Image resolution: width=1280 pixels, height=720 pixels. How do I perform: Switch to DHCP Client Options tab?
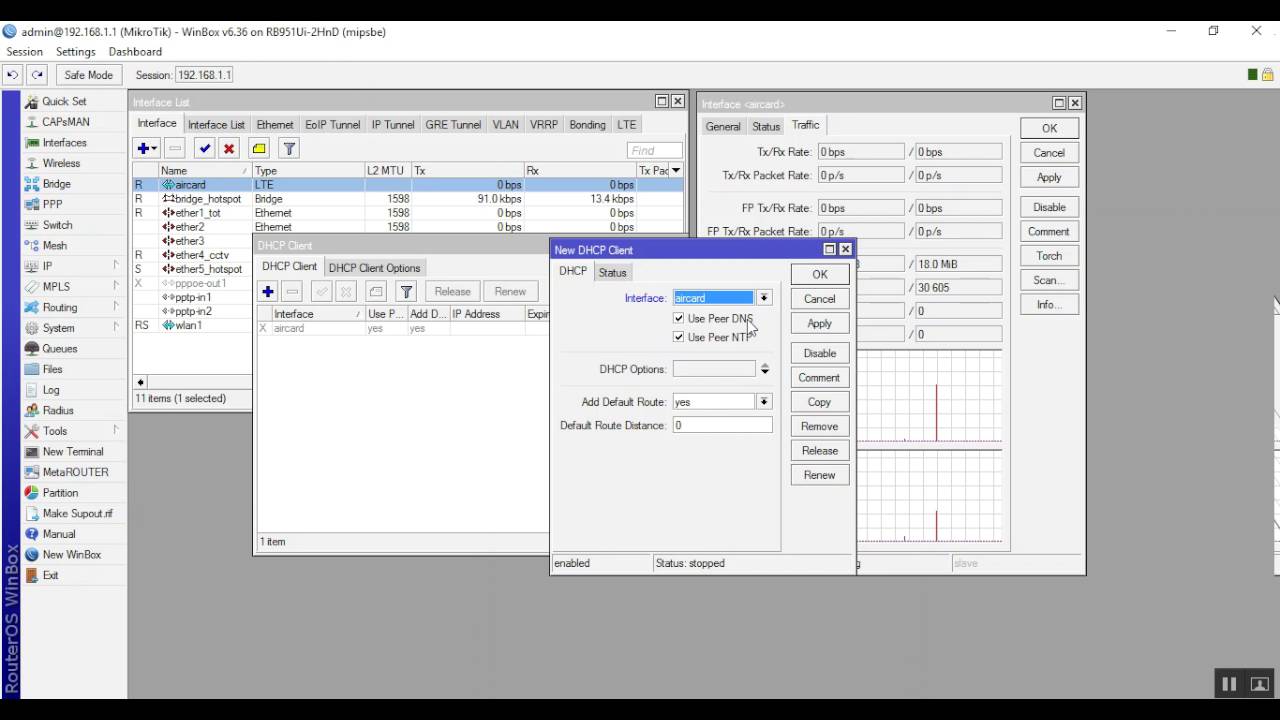374,268
